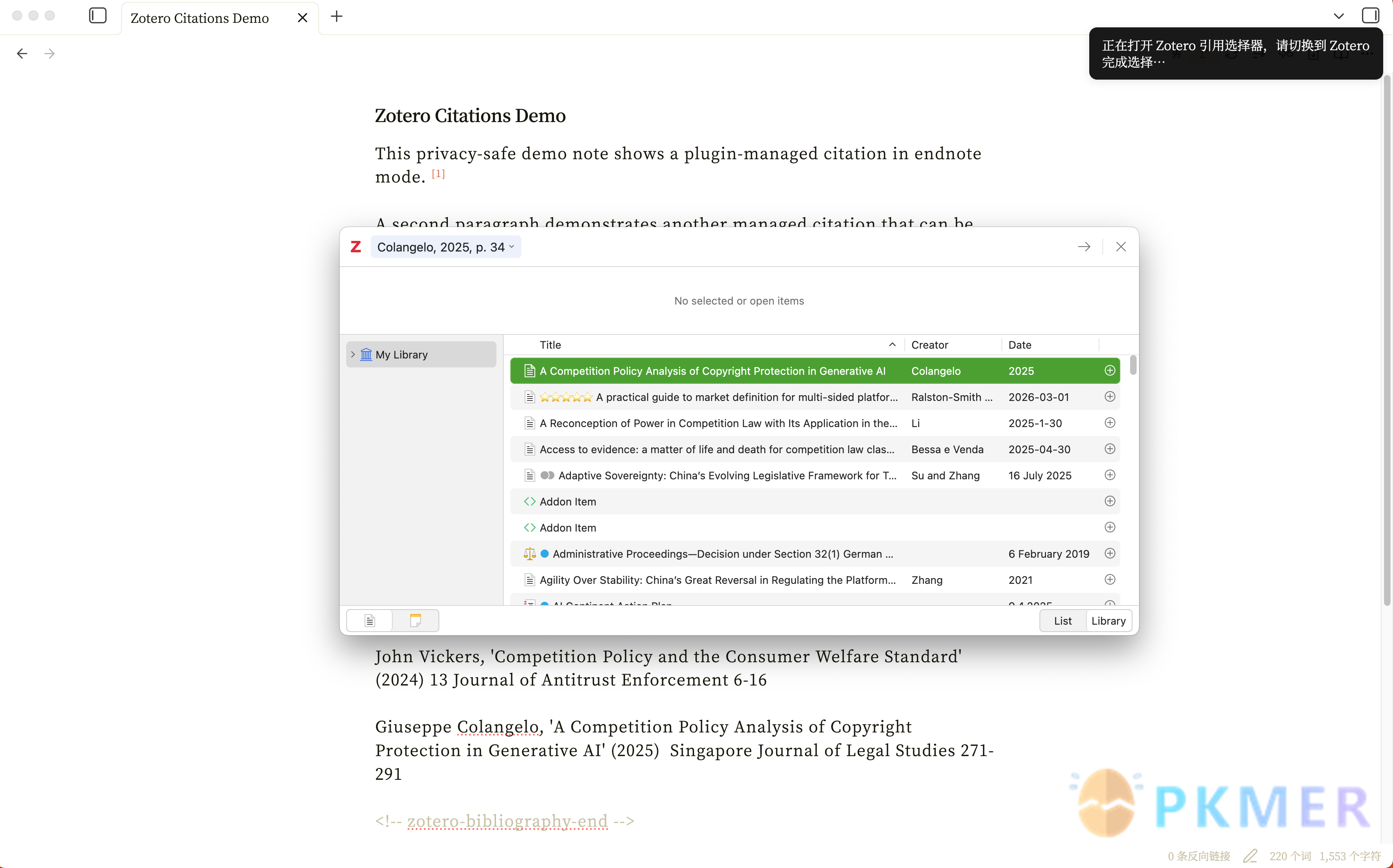Sort items by the Title column

(550, 345)
